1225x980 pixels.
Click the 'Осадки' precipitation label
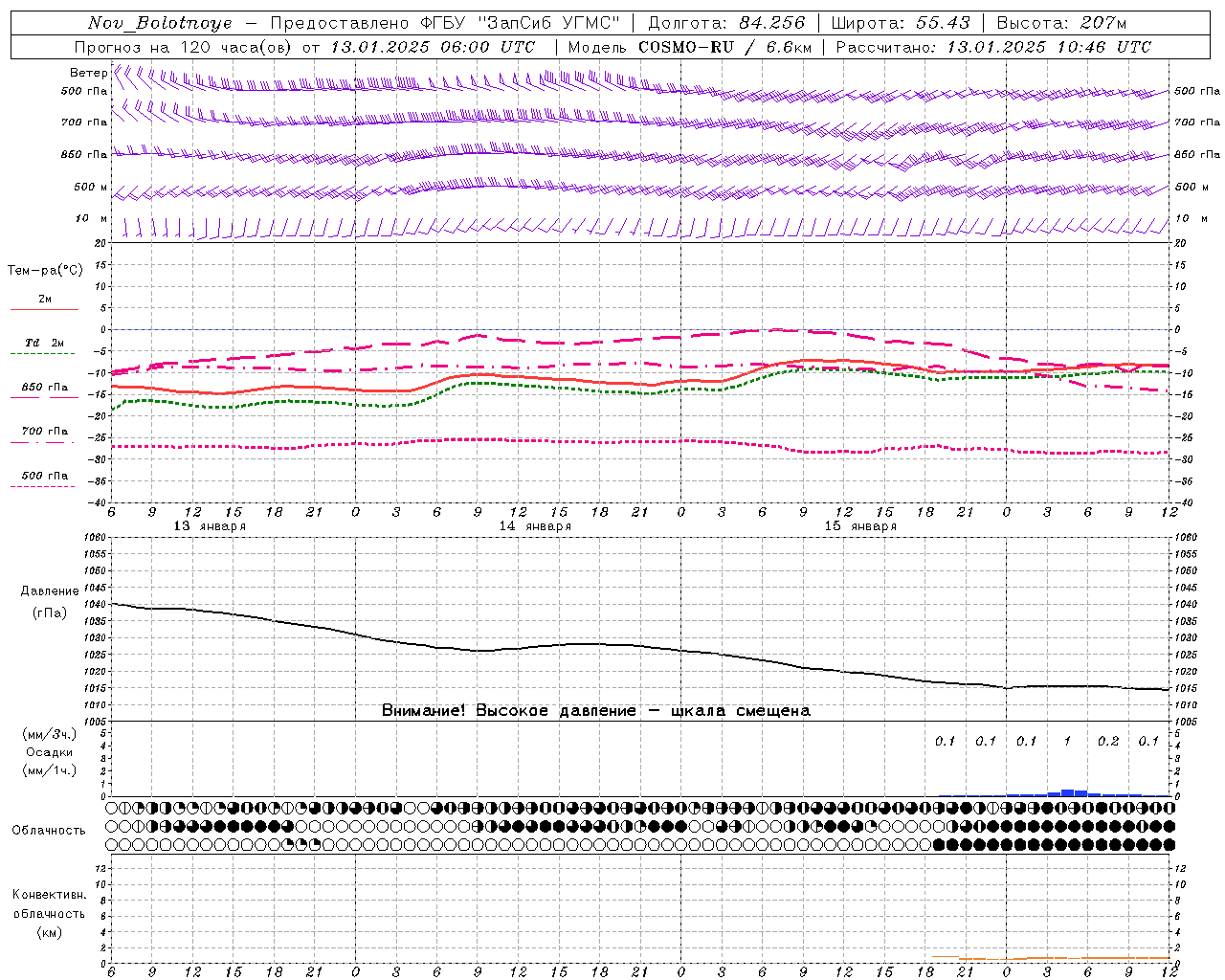click(48, 752)
